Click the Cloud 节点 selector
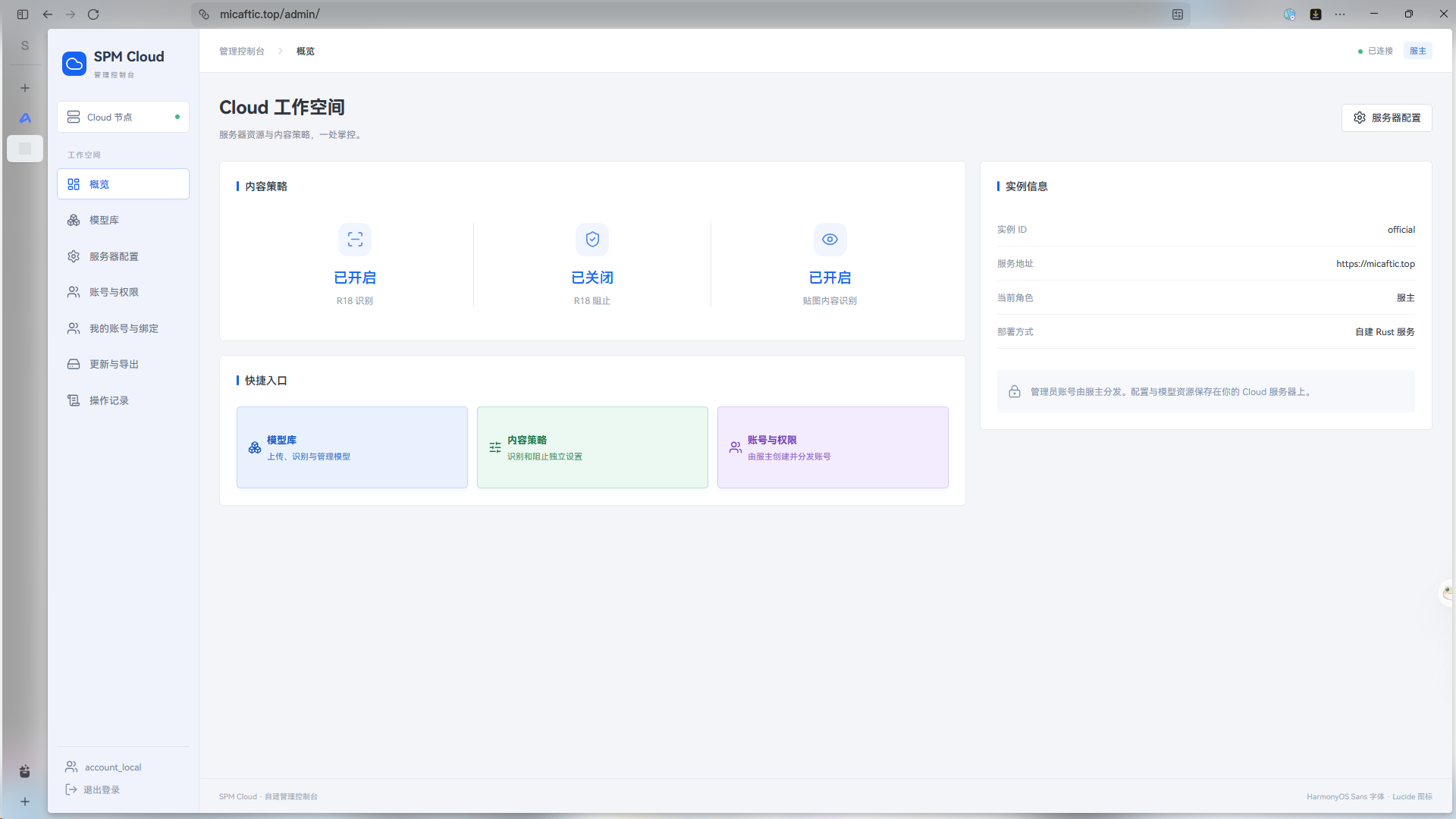Screen dimensions: 1456x819 pyautogui.click(x=123, y=117)
